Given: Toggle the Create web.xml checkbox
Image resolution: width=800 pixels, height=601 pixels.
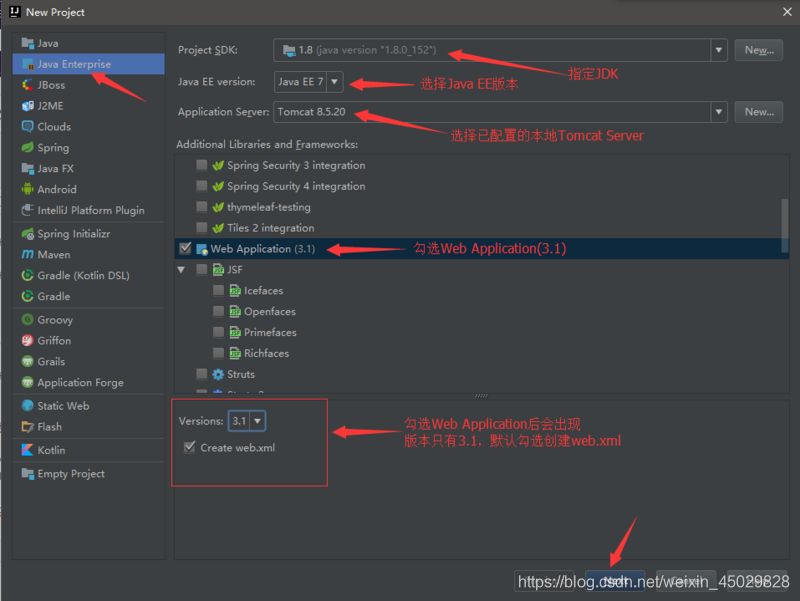Looking at the screenshot, I should coord(190,447).
